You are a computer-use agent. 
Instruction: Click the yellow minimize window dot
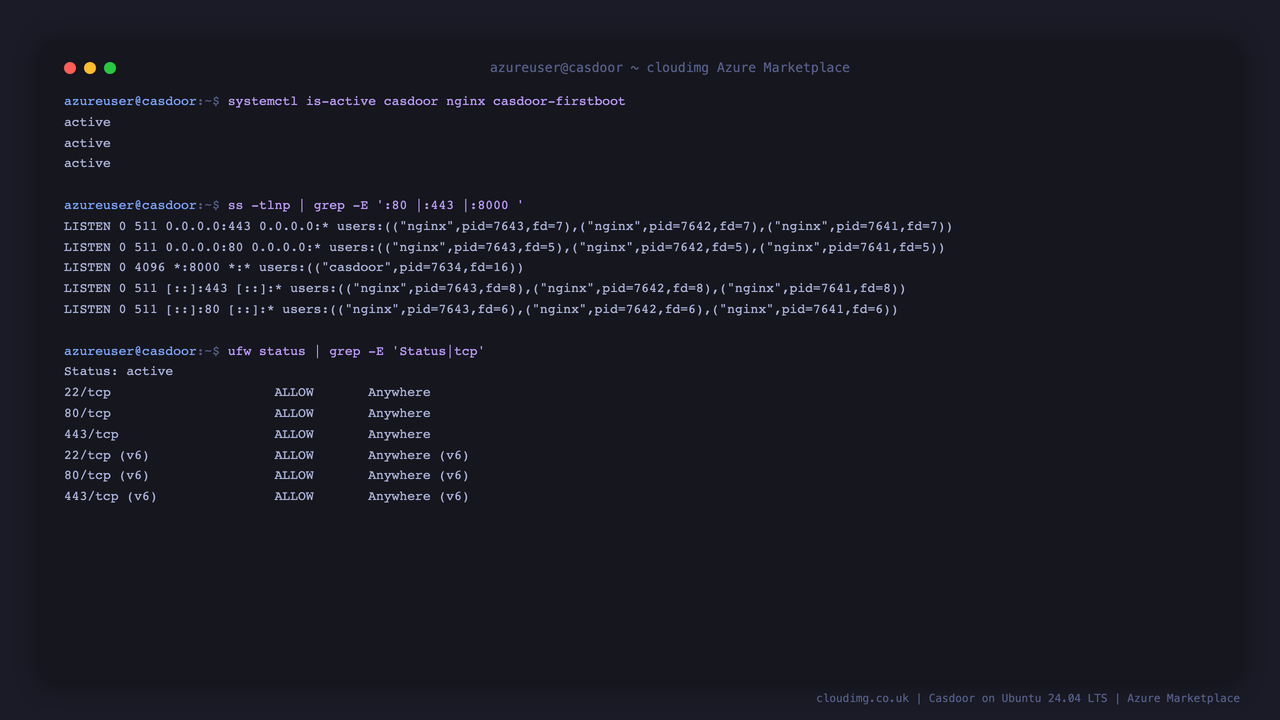point(90,68)
